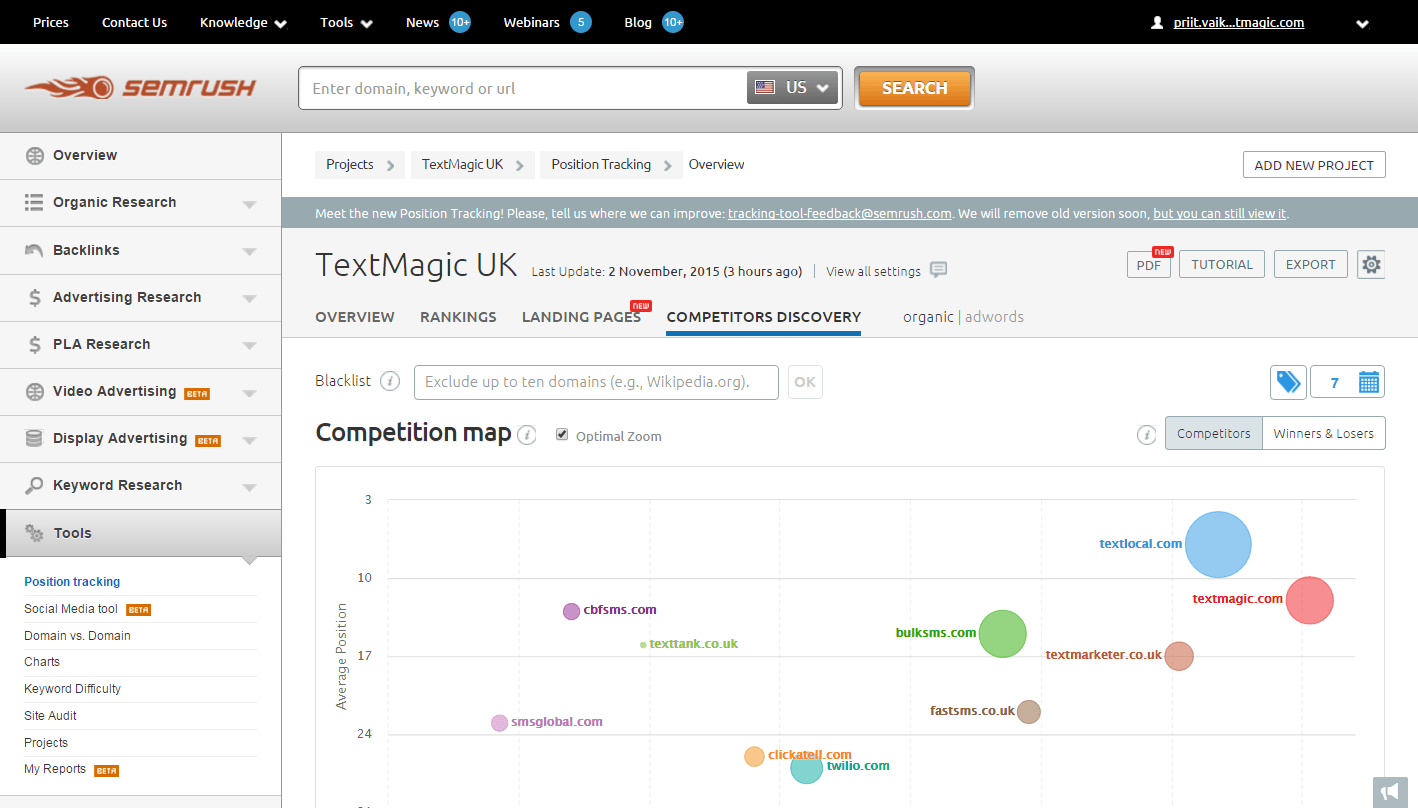The image size is (1418, 808).
Task: Click the Display Advertising stack icon
Action: [34, 438]
